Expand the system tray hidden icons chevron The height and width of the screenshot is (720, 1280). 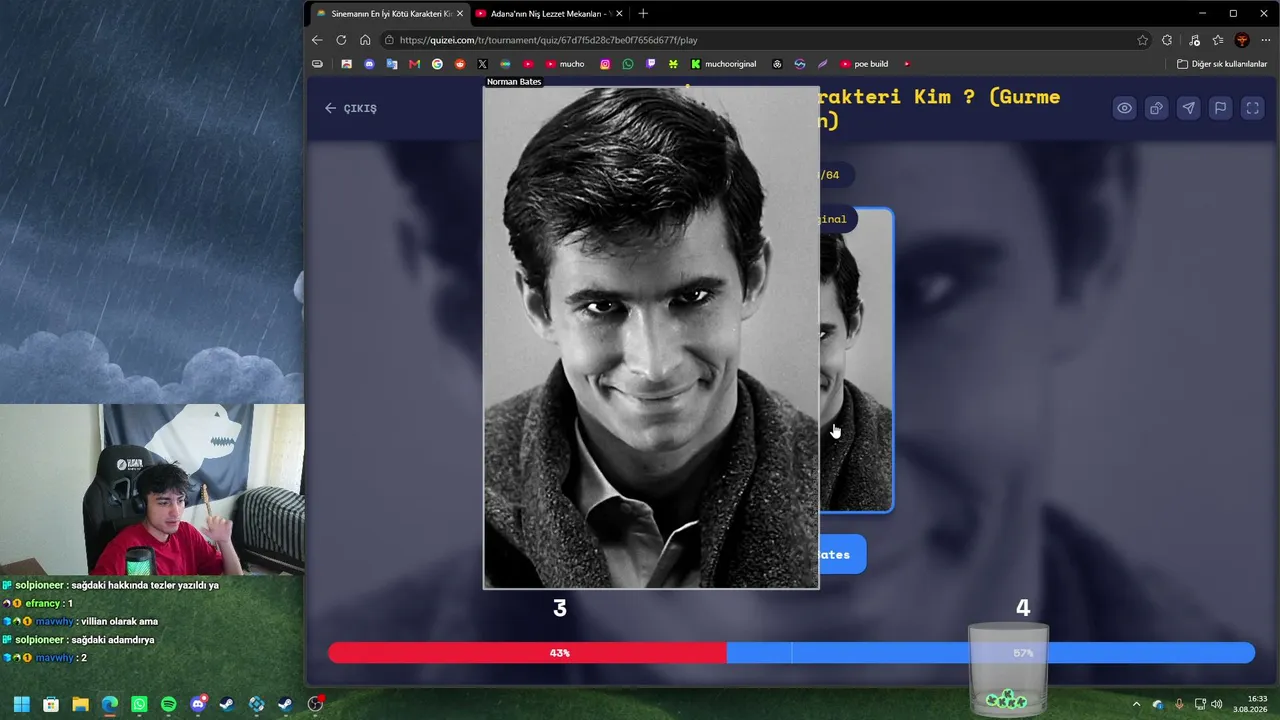(x=1136, y=704)
